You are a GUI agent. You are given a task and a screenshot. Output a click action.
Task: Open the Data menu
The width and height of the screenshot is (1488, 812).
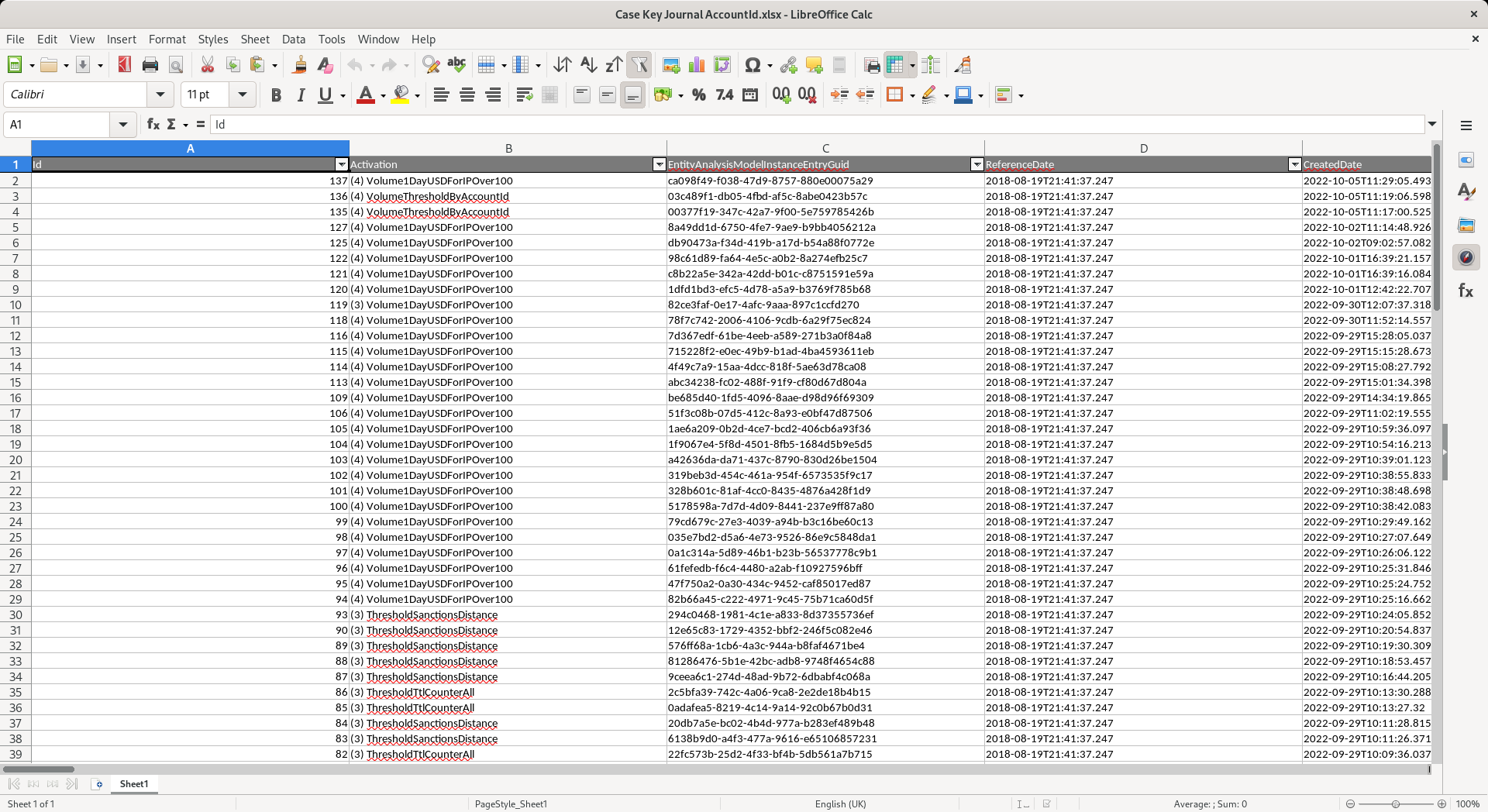point(294,39)
